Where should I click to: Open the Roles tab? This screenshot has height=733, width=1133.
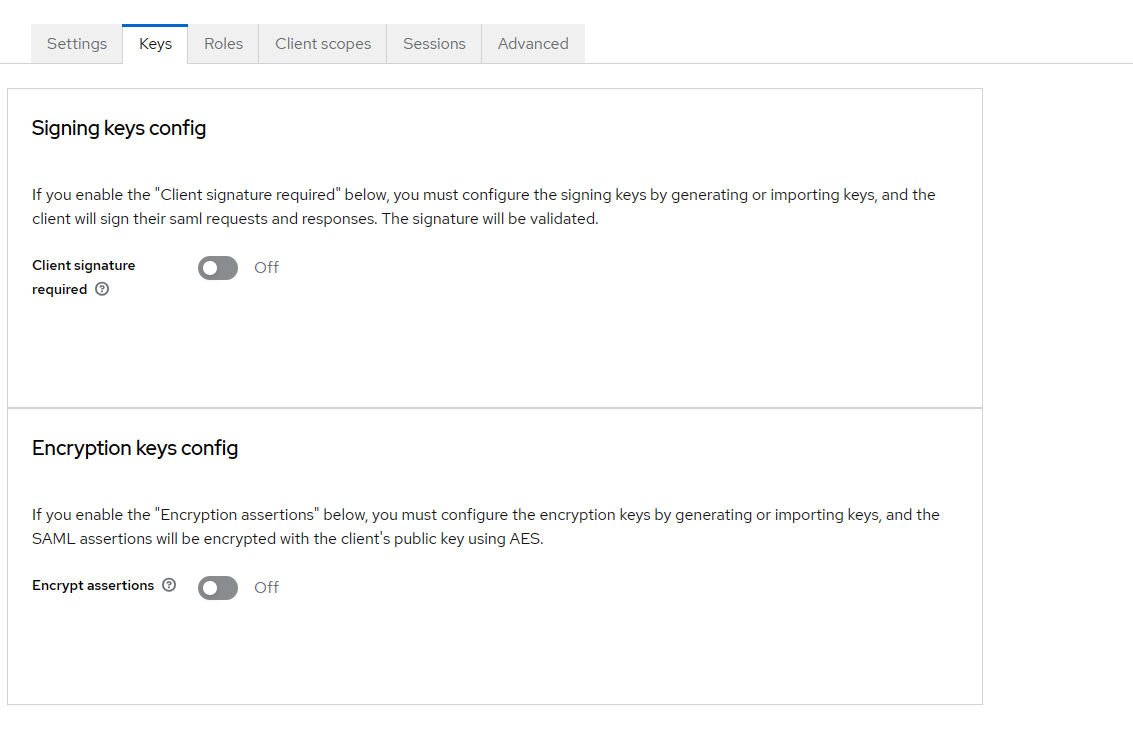coord(223,44)
